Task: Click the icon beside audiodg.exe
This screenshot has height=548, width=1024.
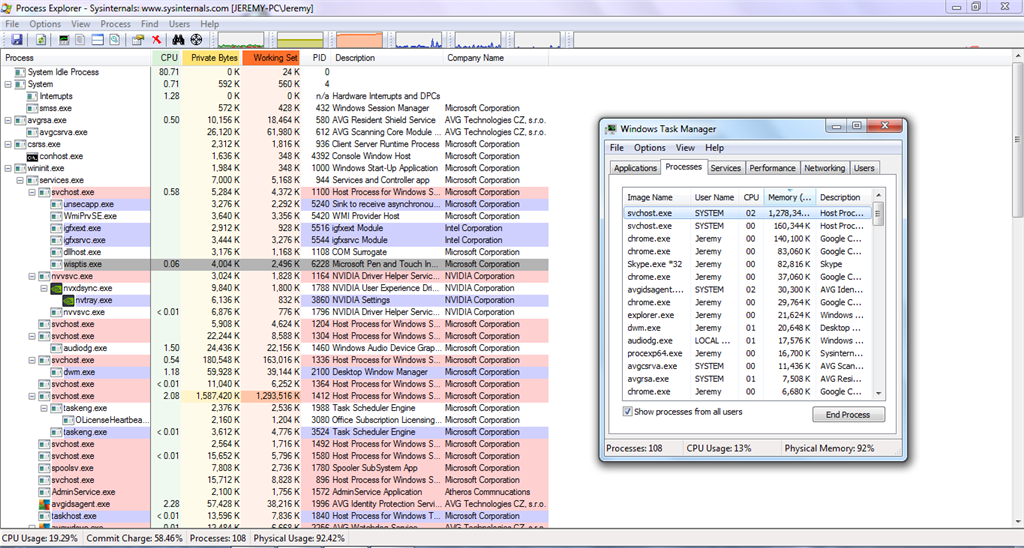Action: coord(56,348)
